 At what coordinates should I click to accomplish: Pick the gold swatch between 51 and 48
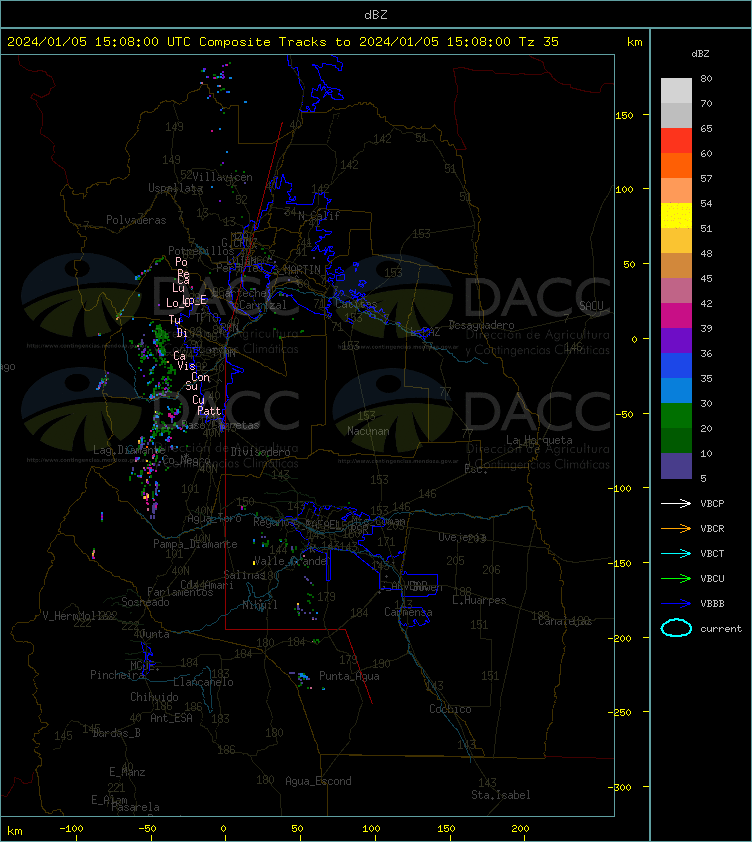(x=676, y=241)
